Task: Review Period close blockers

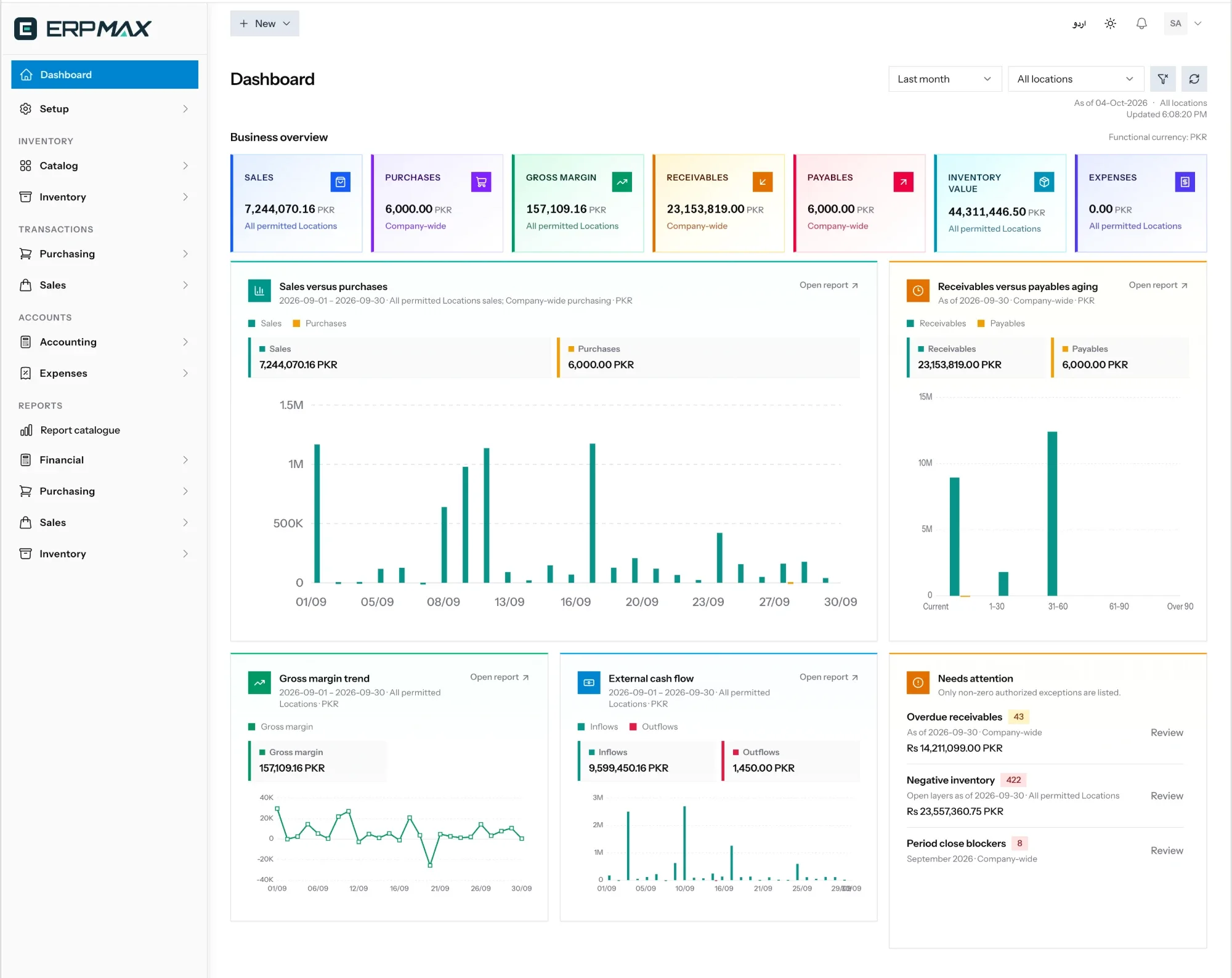Action: [x=1167, y=851]
